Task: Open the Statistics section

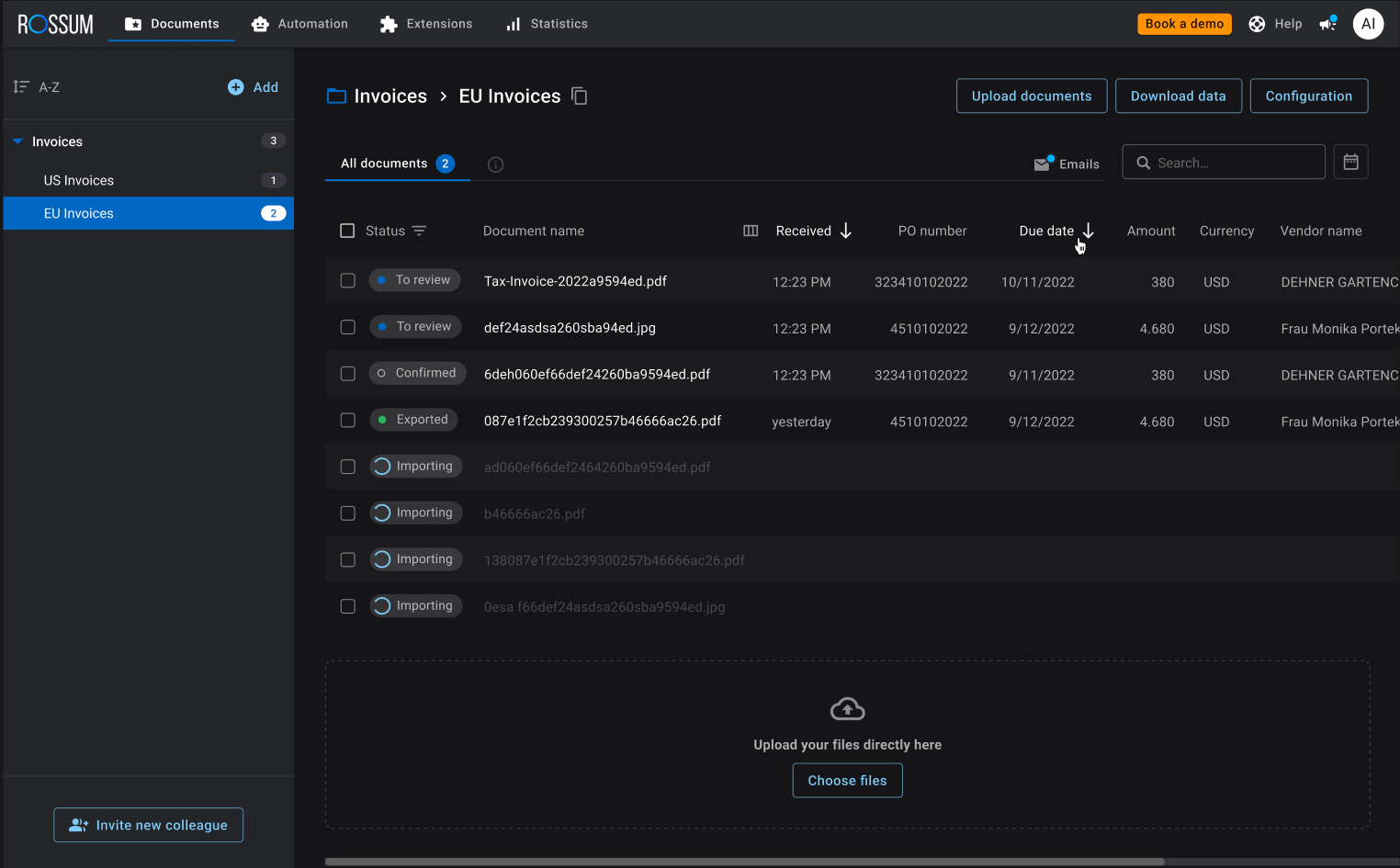Action: [x=547, y=24]
